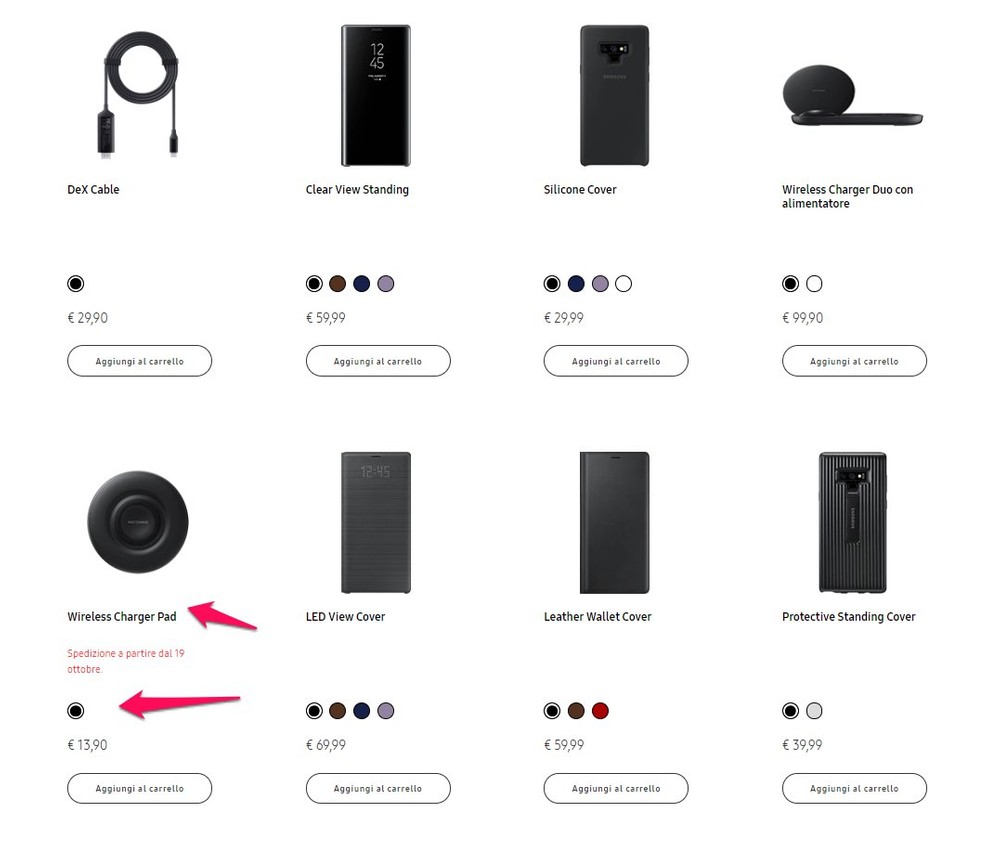
Task: Select brown color for Clear View Standing
Action: (x=337, y=284)
